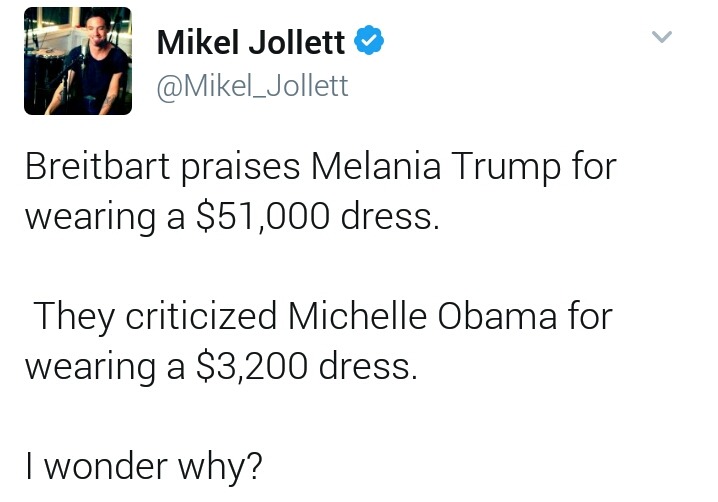Viewport: 718px width, 502px height.
Task: Open Mikel Jollett's profile picture
Action: [x=78, y=61]
